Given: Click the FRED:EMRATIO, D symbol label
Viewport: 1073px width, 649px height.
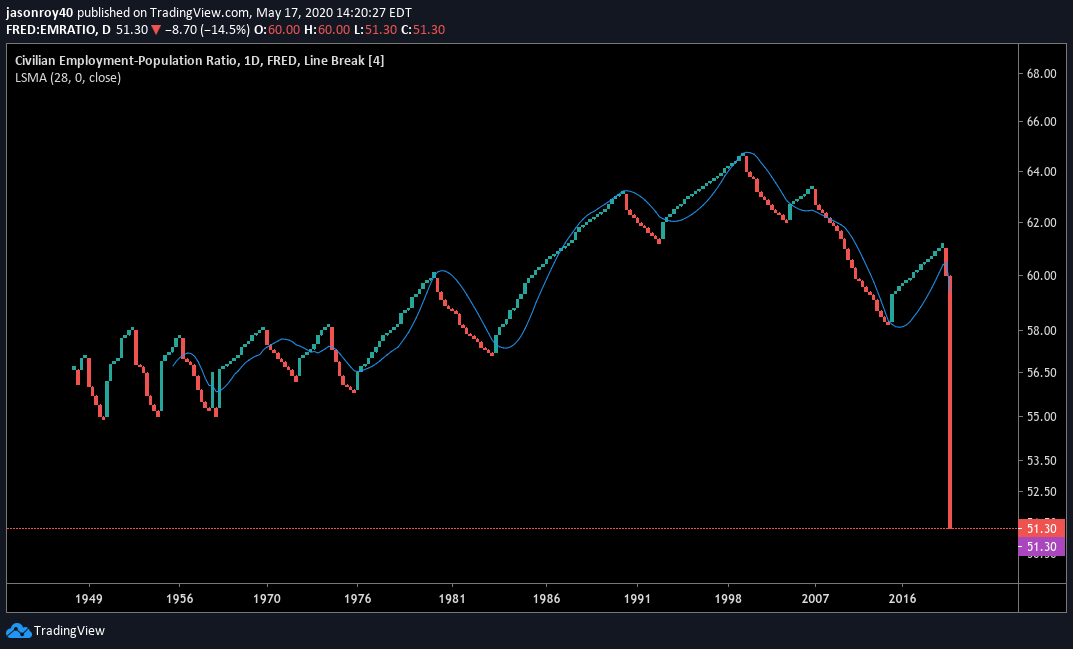Looking at the screenshot, I should pyautogui.click(x=58, y=29).
